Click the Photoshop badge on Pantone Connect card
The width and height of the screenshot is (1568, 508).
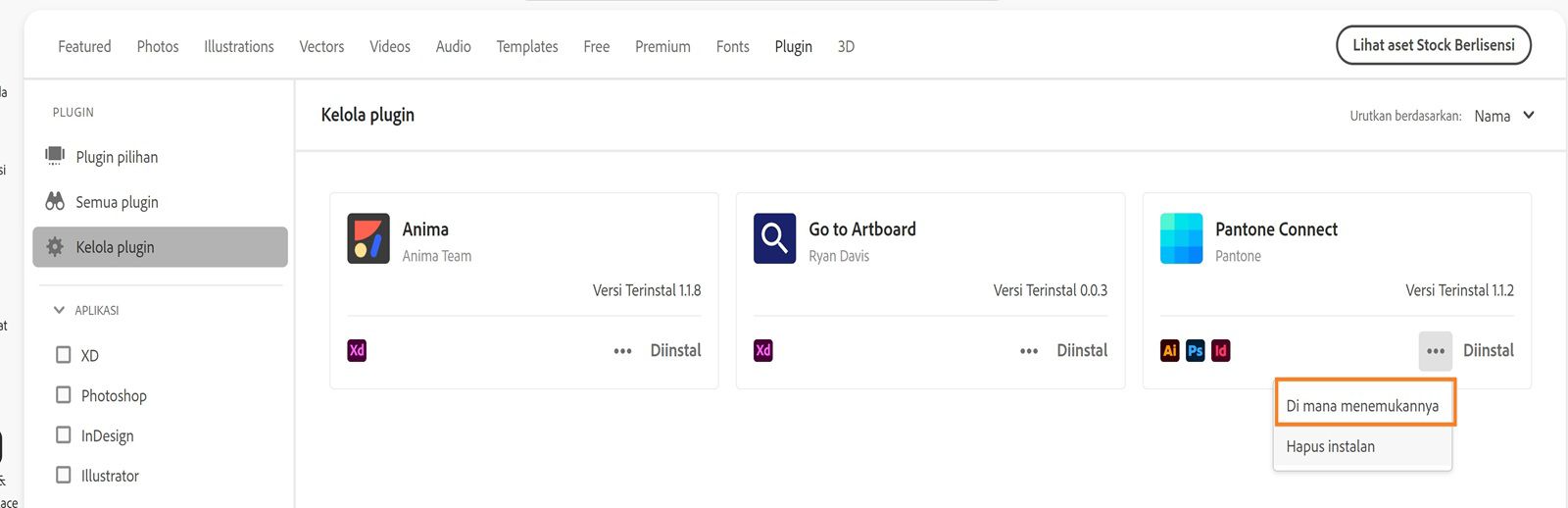(x=1196, y=350)
